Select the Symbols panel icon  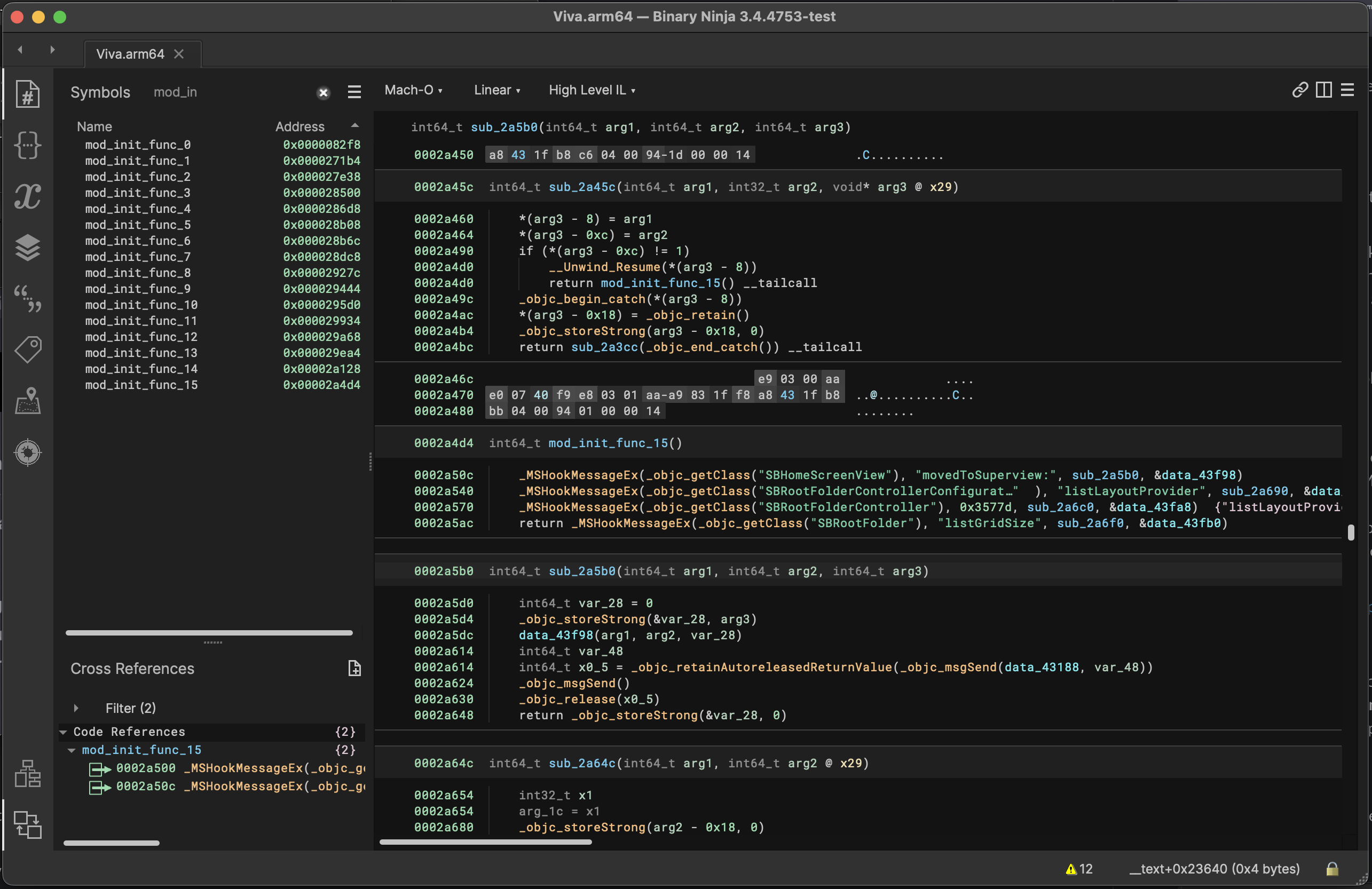[27, 94]
